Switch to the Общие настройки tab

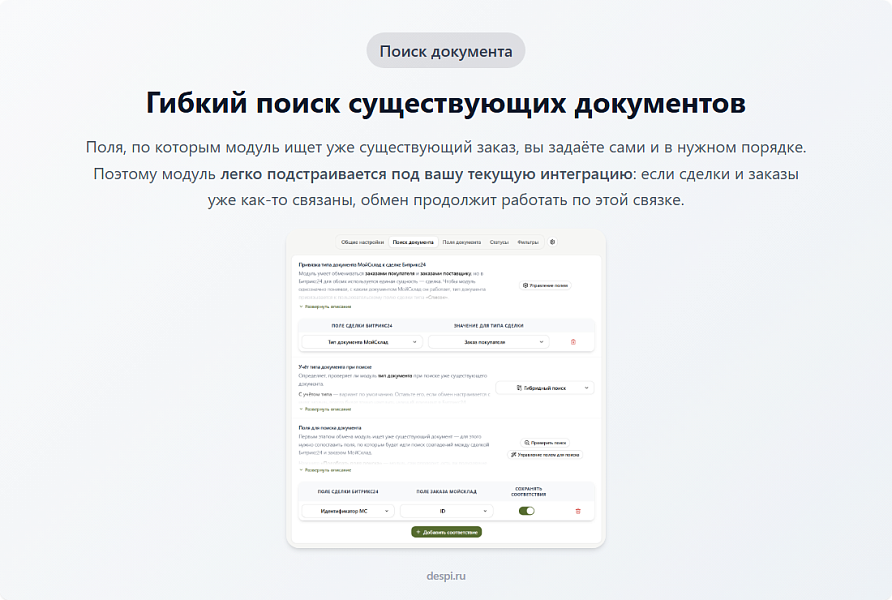click(362, 242)
